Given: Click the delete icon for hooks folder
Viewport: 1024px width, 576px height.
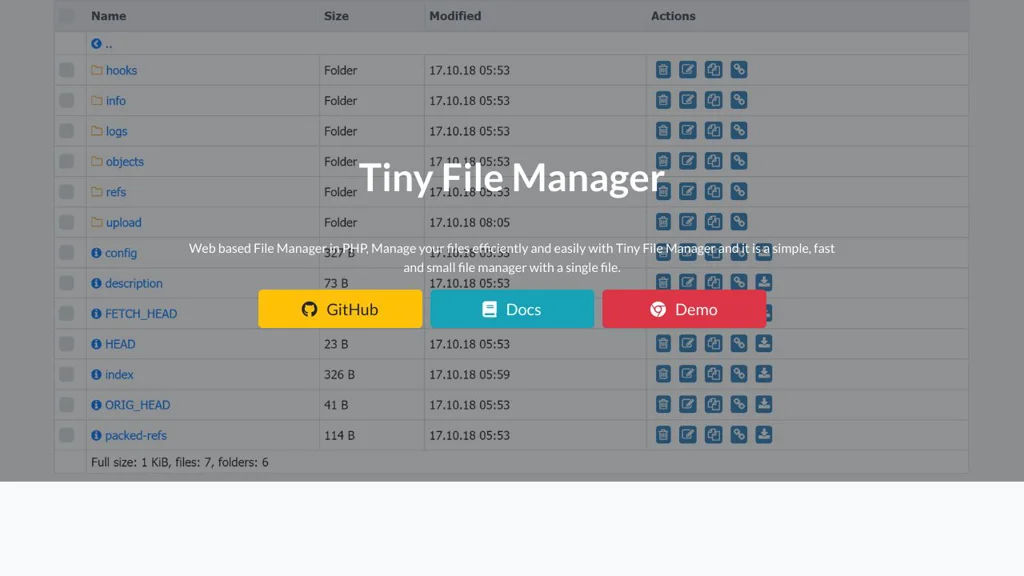Looking at the screenshot, I should 663,70.
